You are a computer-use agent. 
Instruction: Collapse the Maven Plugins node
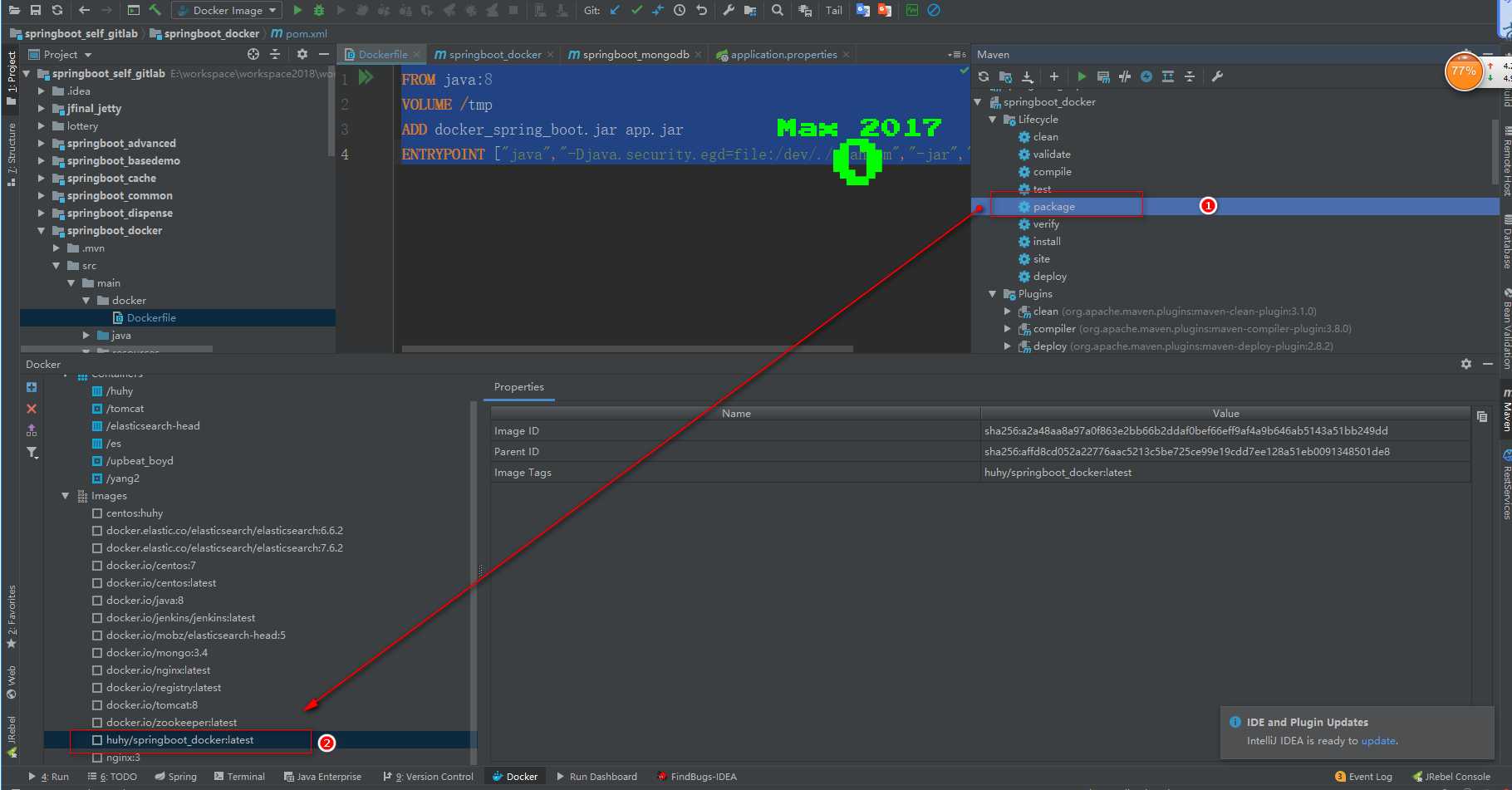tap(992, 294)
